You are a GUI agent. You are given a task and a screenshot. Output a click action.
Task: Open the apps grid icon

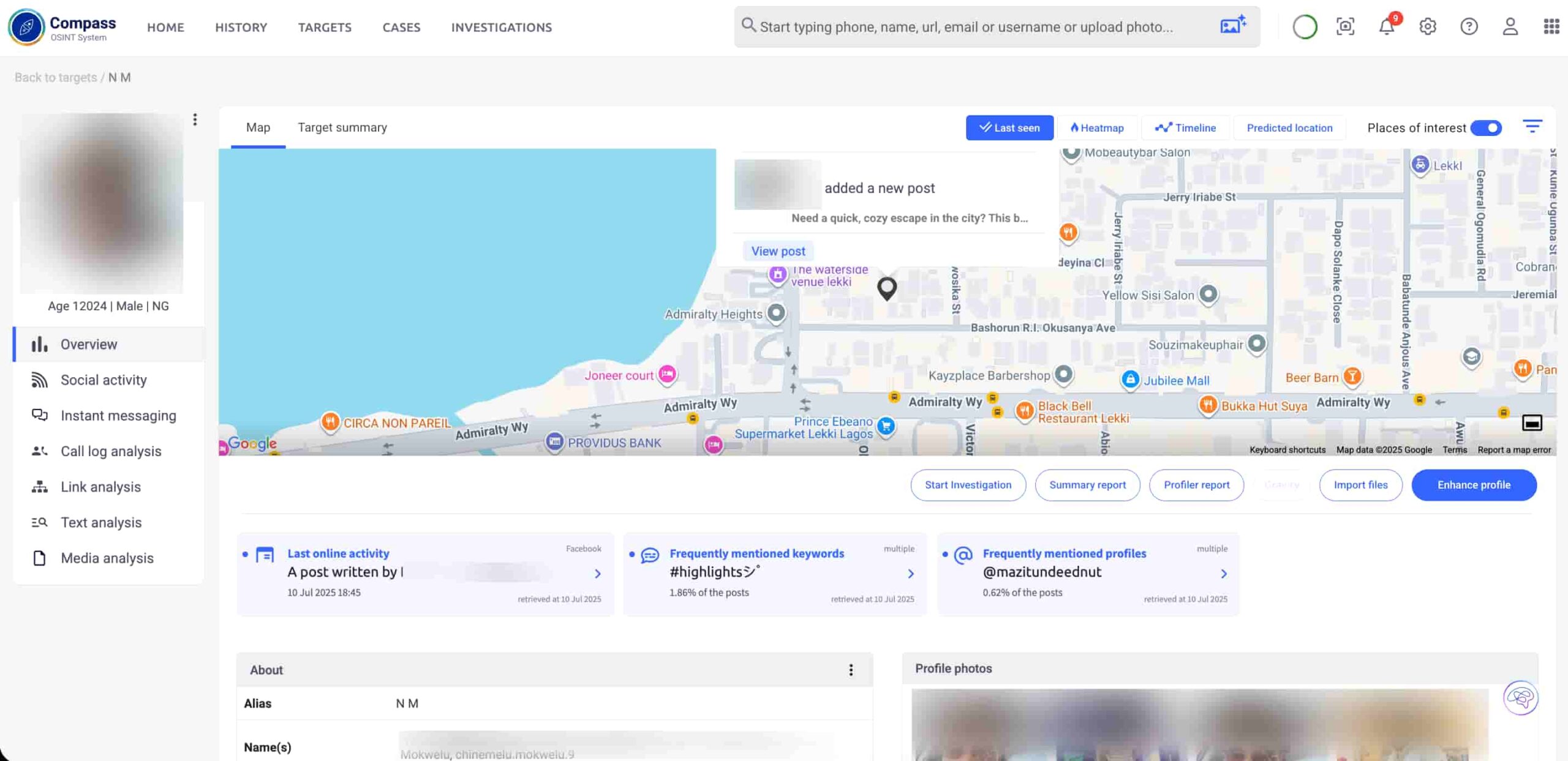pos(1551,26)
